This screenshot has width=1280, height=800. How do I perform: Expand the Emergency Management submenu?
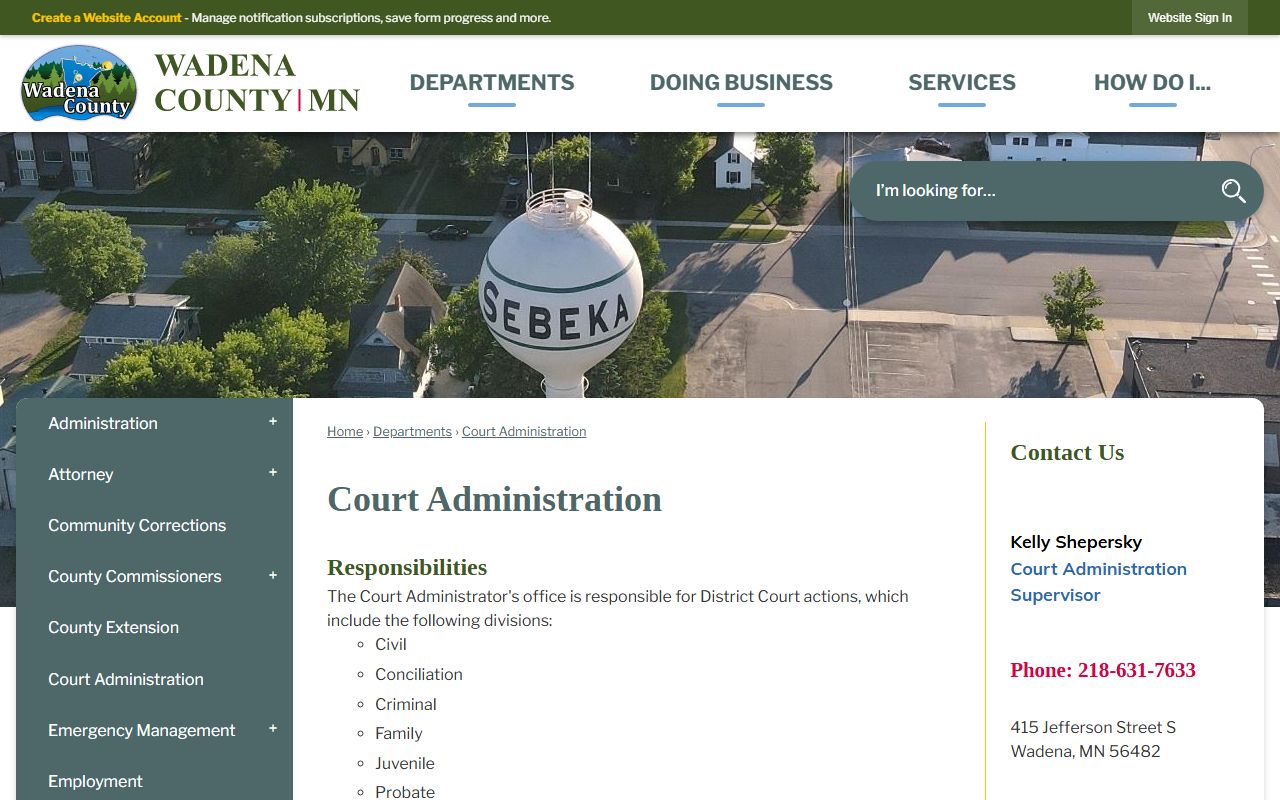pyautogui.click(x=272, y=729)
